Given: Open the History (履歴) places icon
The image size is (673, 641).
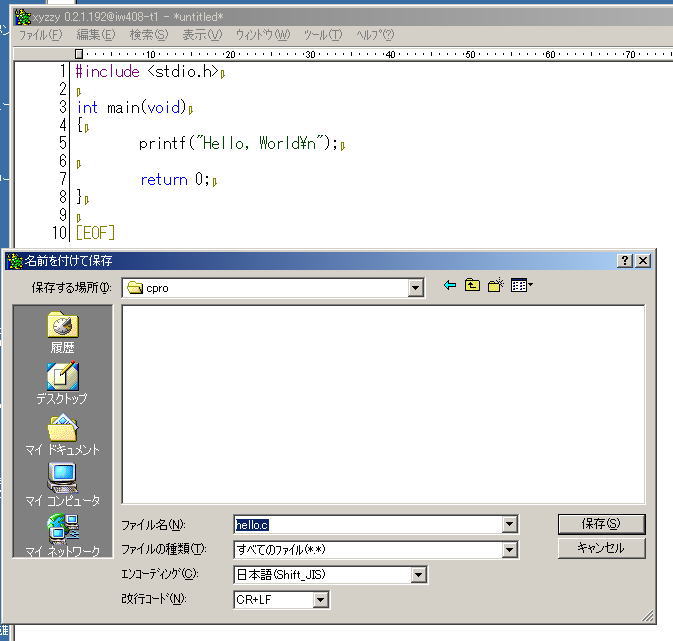Looking at the screenshot, I should 62,331.
